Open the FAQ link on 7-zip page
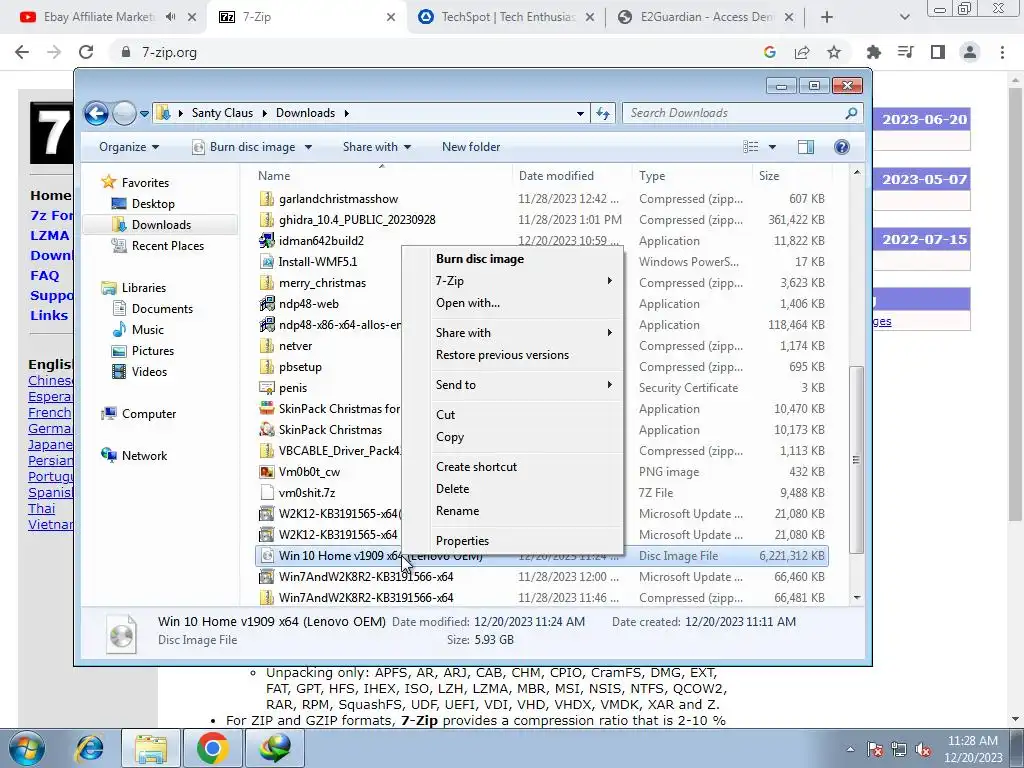The height and width of the screenshot is (768, 1024). pyautogui.click(x=44, y=276)
